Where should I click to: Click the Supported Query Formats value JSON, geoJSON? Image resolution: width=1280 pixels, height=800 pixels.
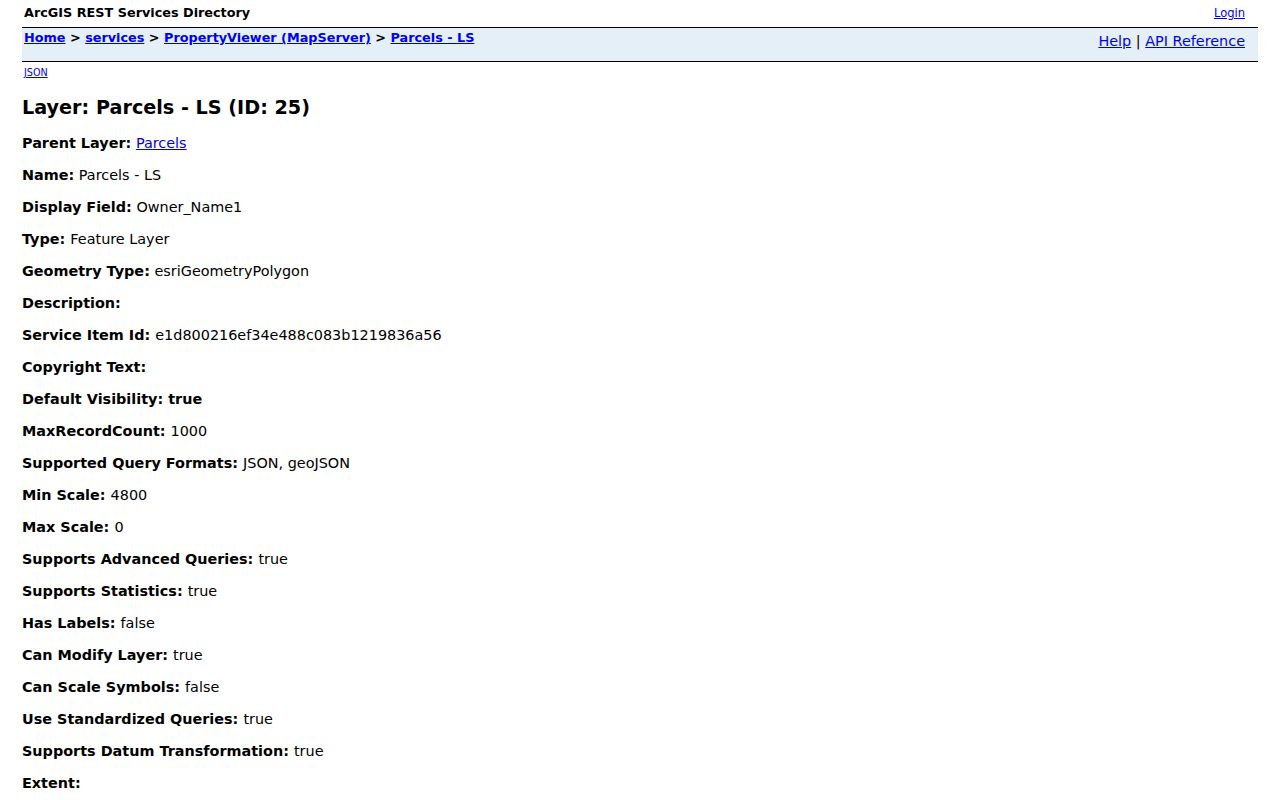coord(296,463)
